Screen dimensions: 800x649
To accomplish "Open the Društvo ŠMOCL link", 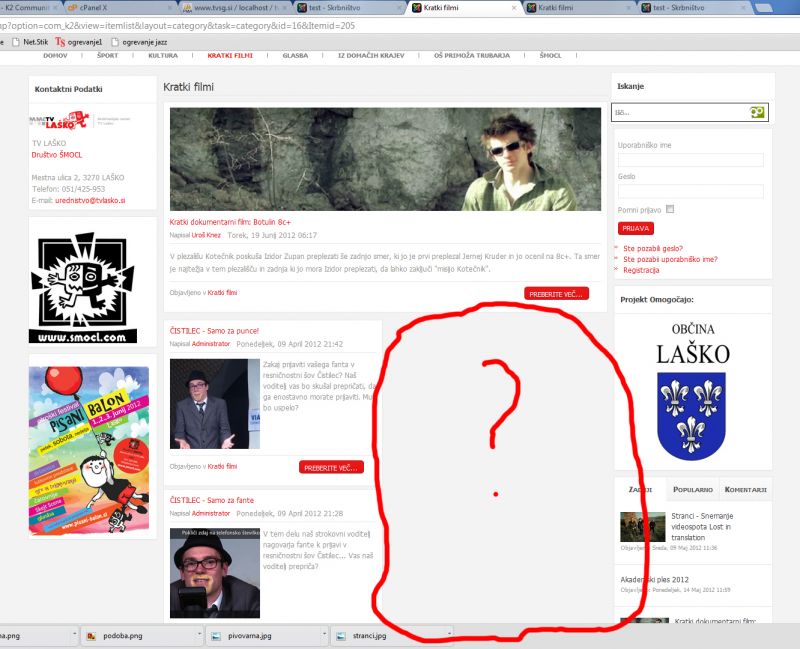I will point(57,155).
